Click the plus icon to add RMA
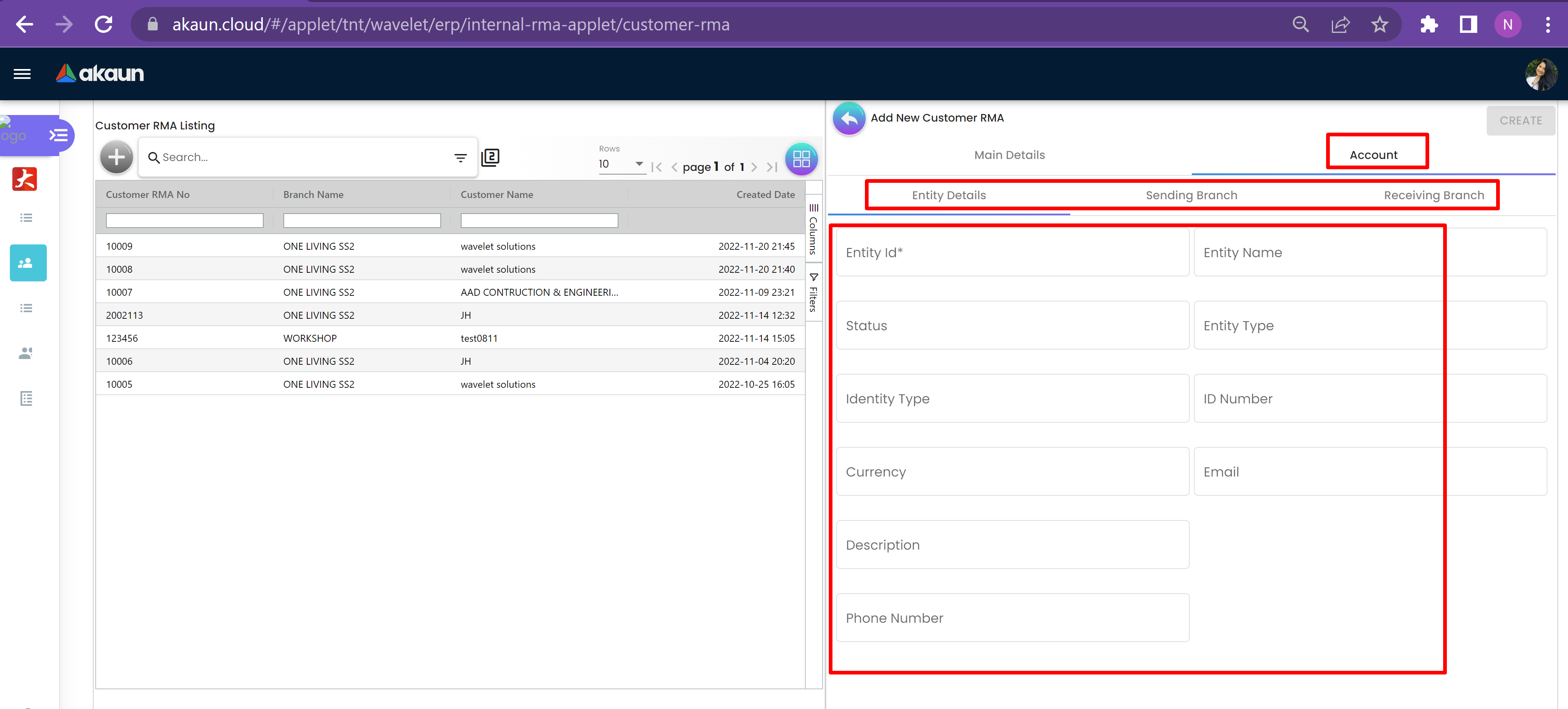This screenshot has width=1568, height=709. pyautogui.click(x=116, y=157)
